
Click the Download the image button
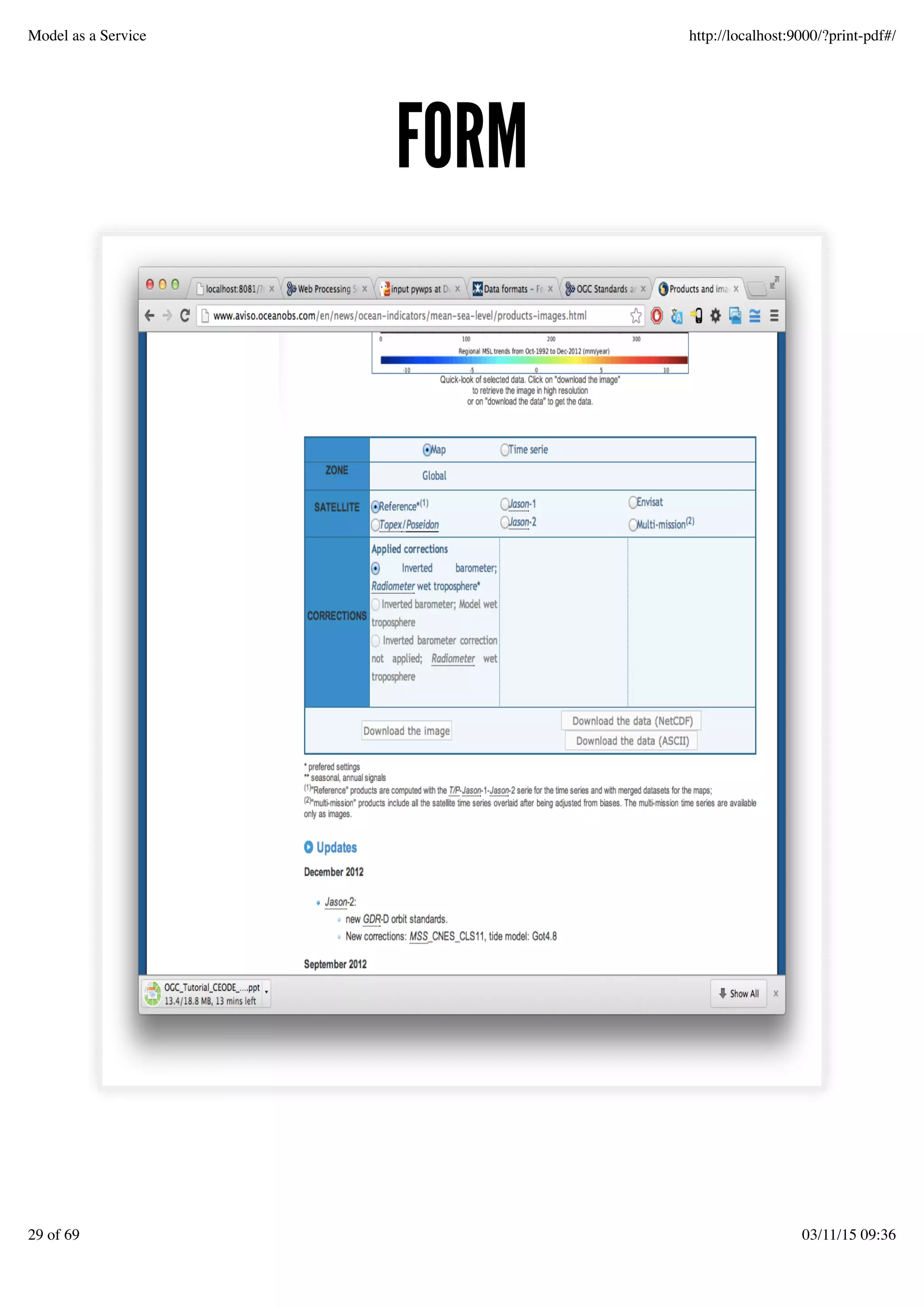[x=407, y=731]
